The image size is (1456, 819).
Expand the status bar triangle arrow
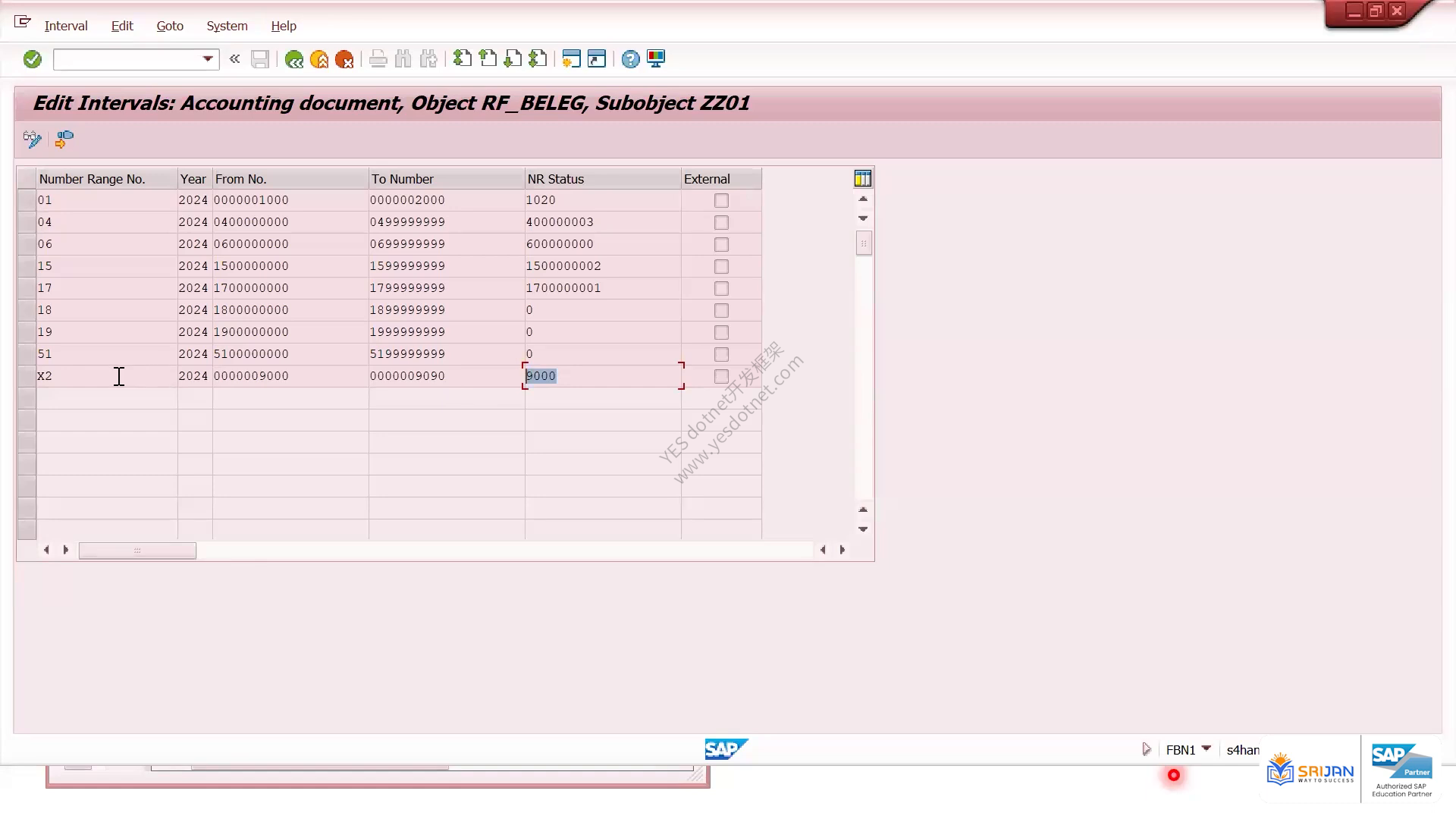[x=1147, y=749]
